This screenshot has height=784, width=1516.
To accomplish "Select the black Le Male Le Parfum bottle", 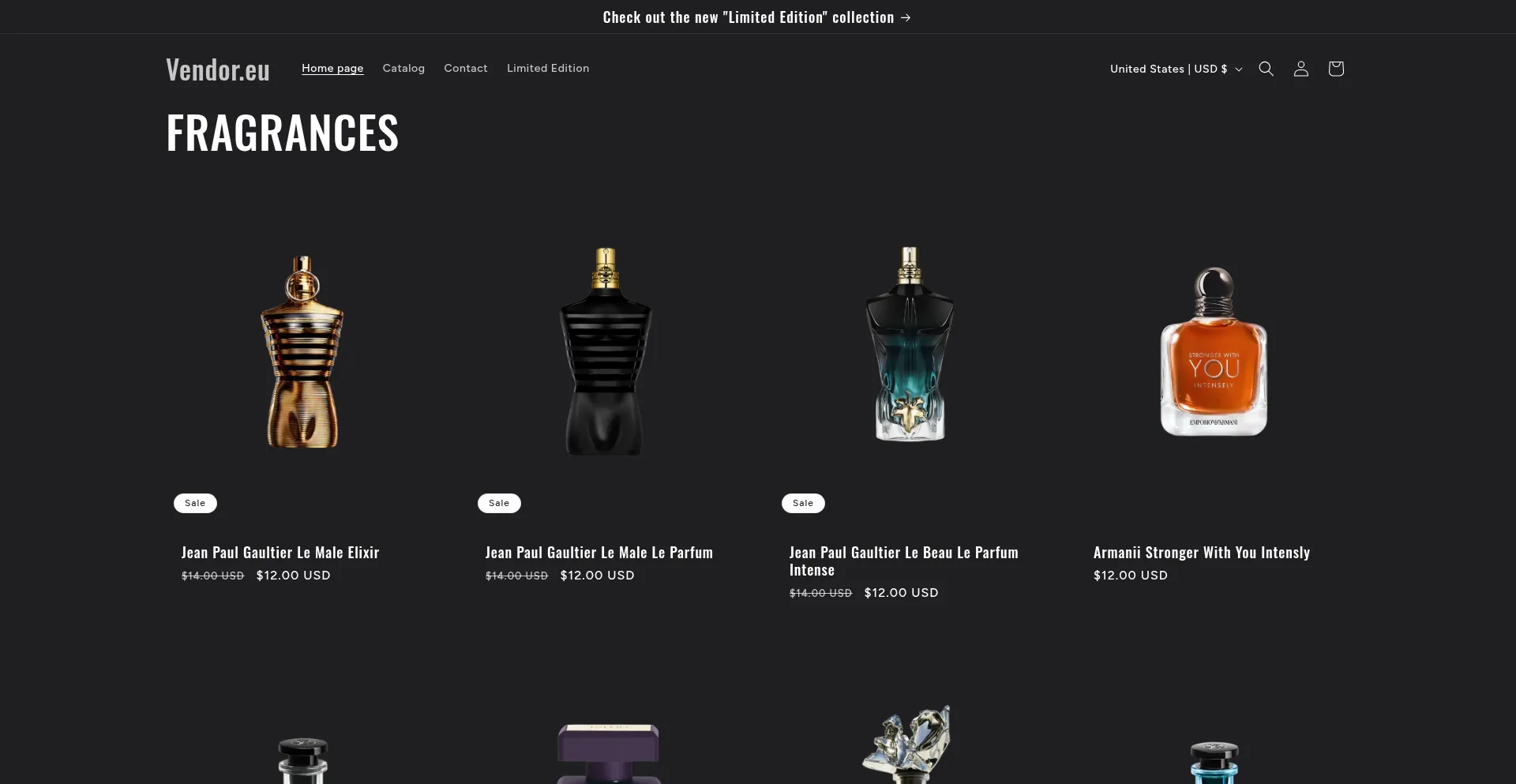I will (606, 351).
